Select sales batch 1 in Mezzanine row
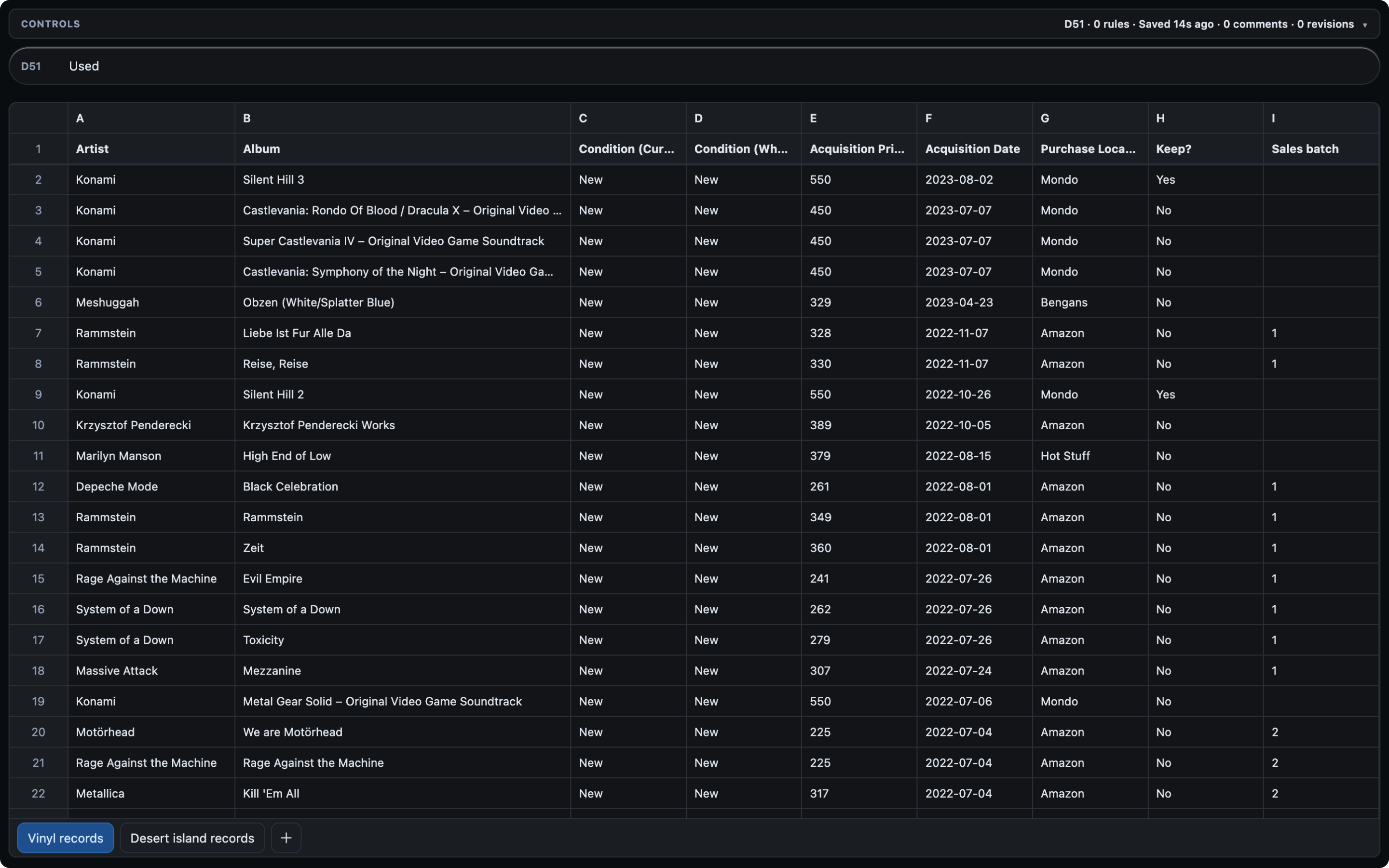Screen dimensions: 1389x868 point(1321,670)
